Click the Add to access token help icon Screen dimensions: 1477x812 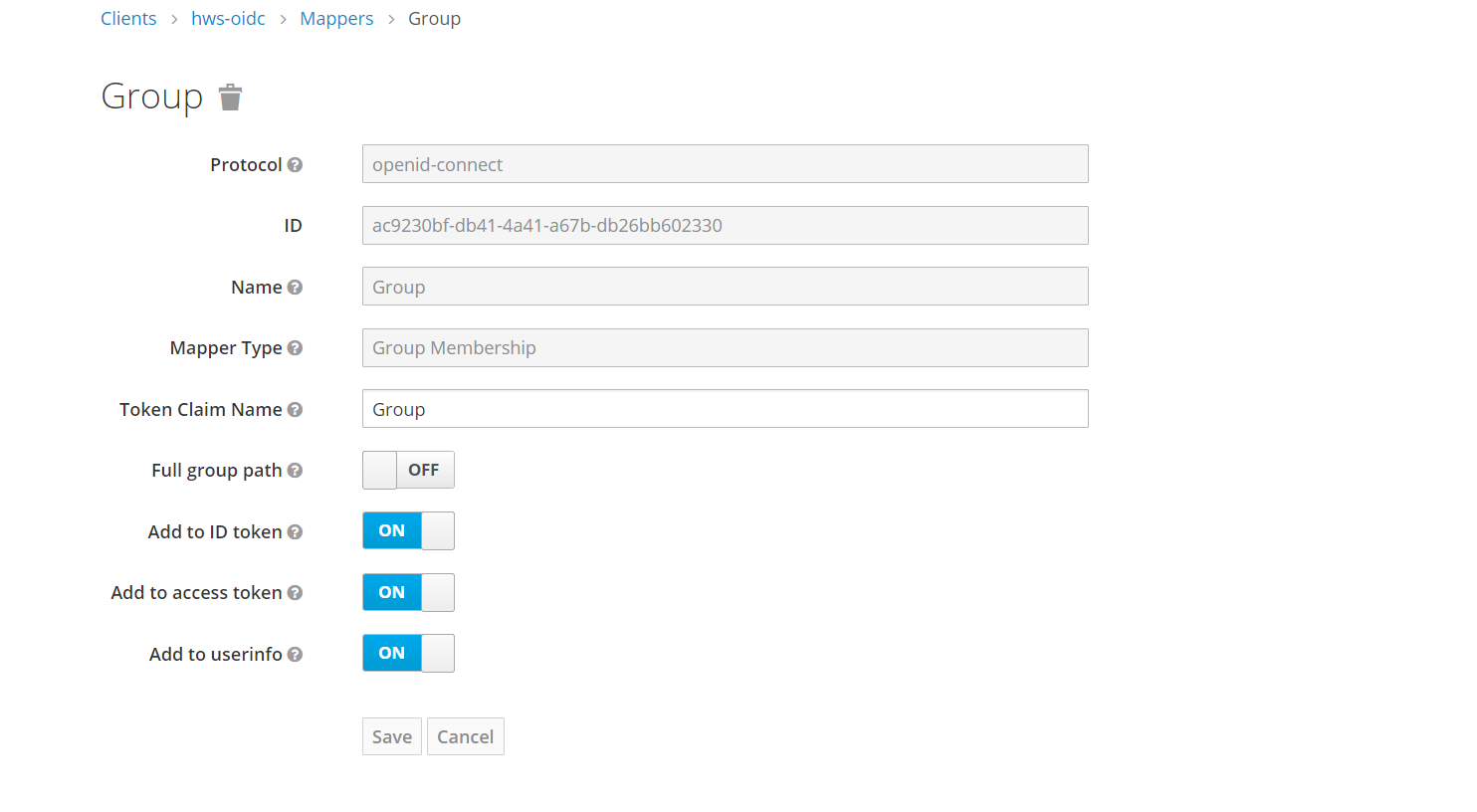click(x=295, y=593)
